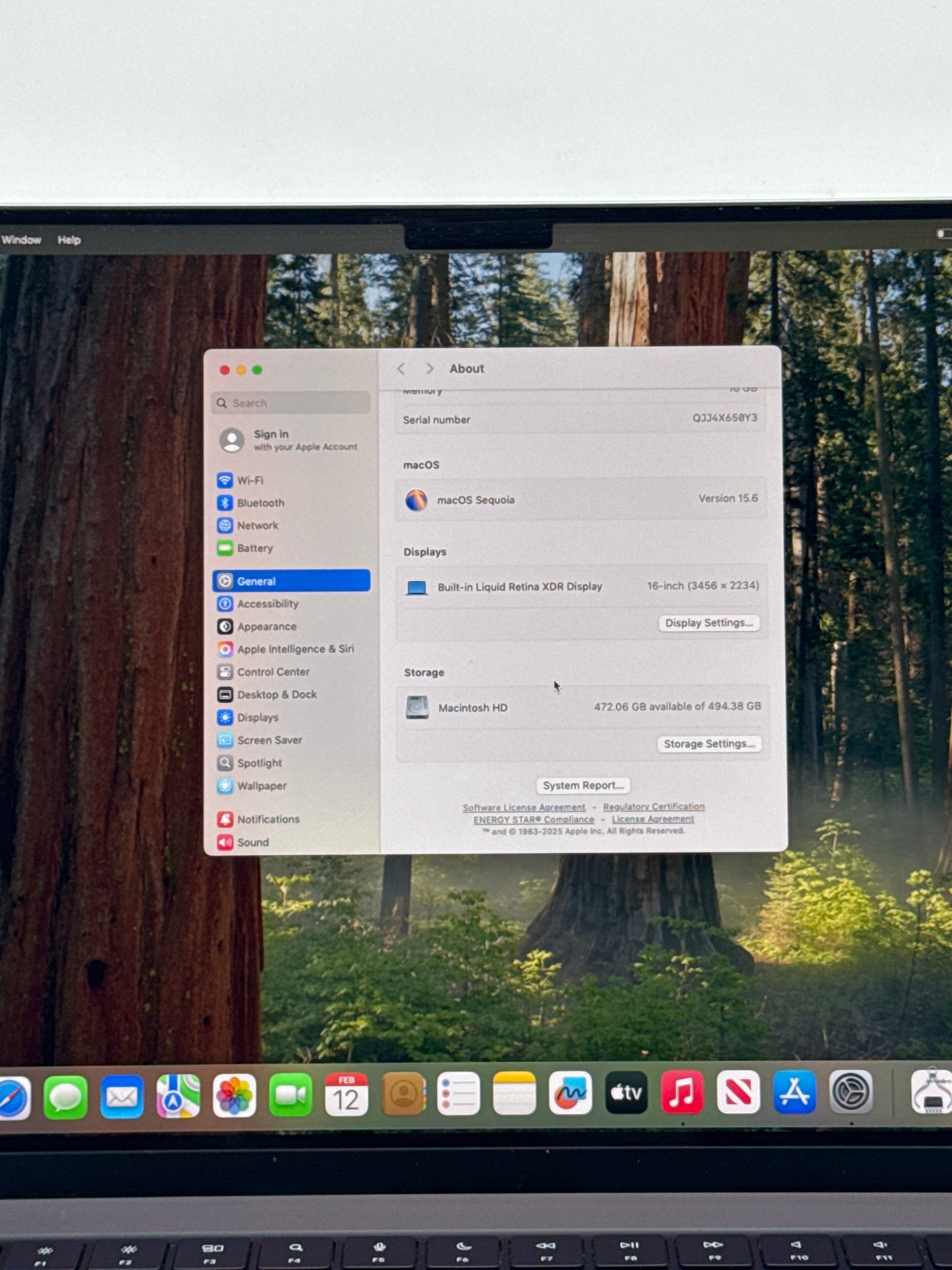Launch Music from the Dock

coord(682,1092)
